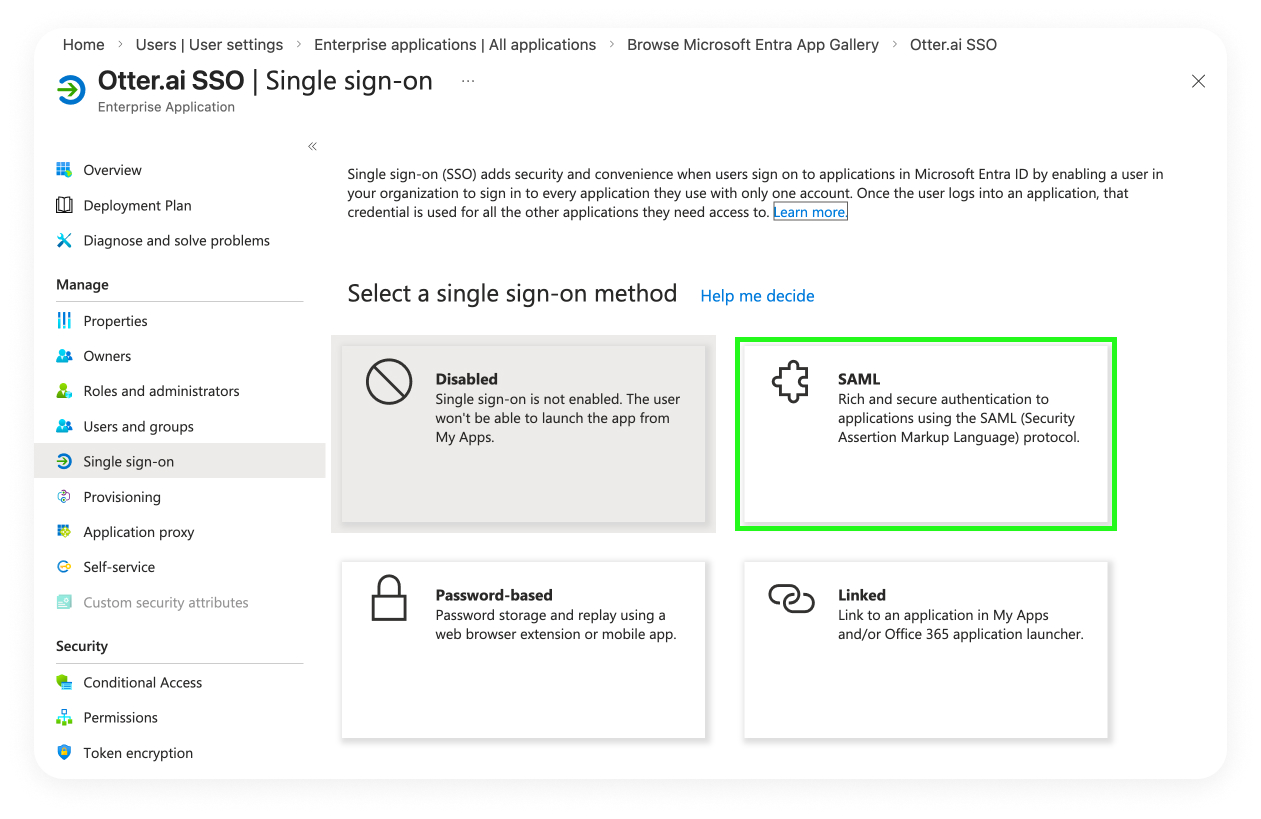The height and width of the screenshot is (819, 1261).
Task: Close the Single sign-on blade
Action: 1198,82
